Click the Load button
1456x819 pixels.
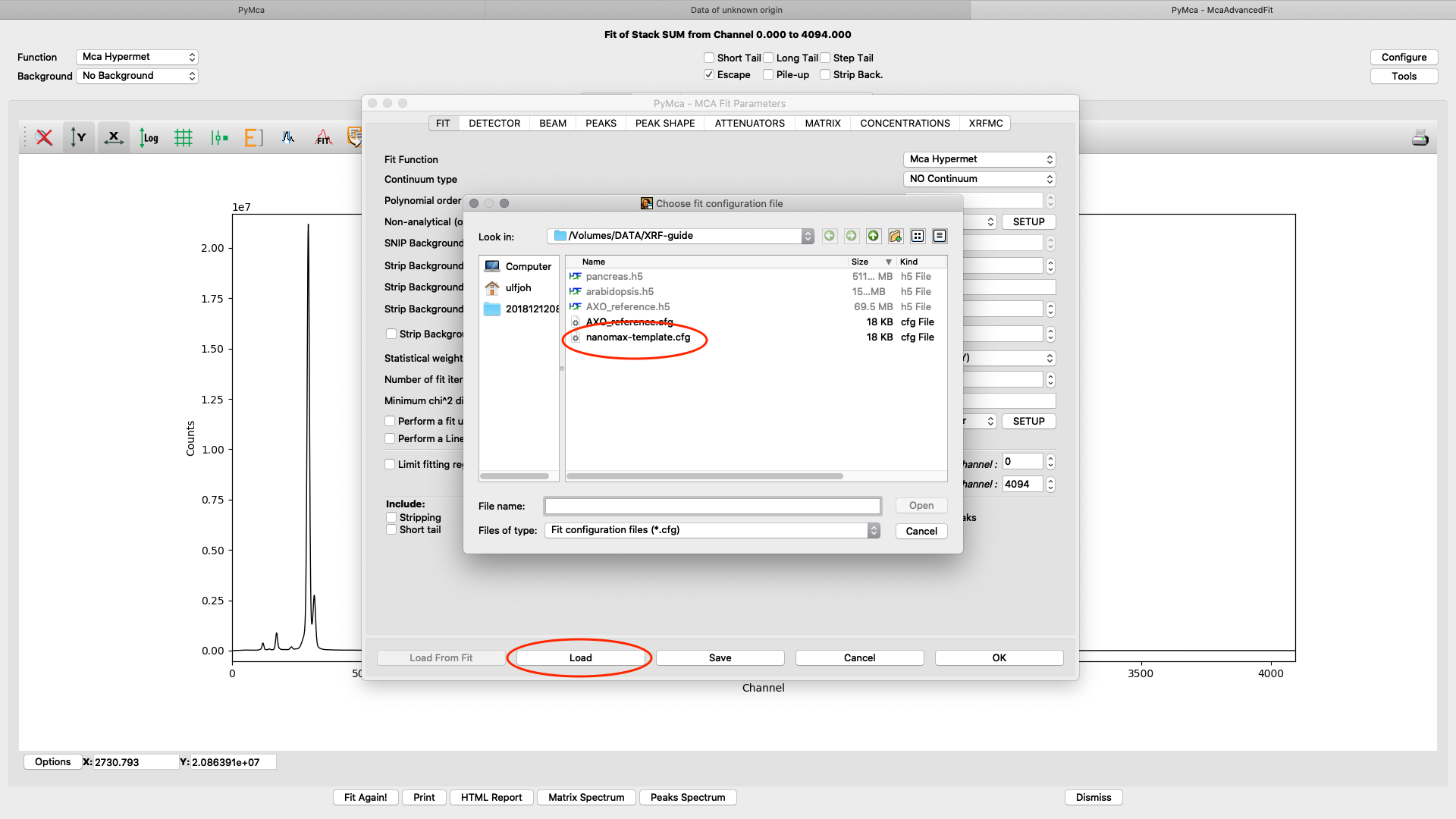point(581,657)
